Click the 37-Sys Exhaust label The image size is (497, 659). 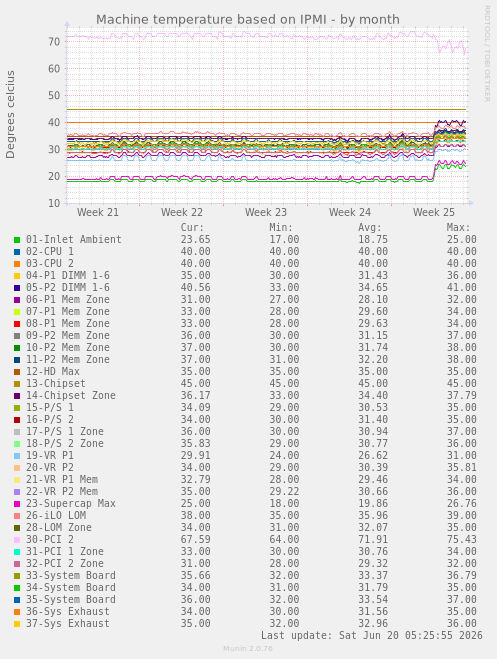pyautogui.click(x=68, y=623)
